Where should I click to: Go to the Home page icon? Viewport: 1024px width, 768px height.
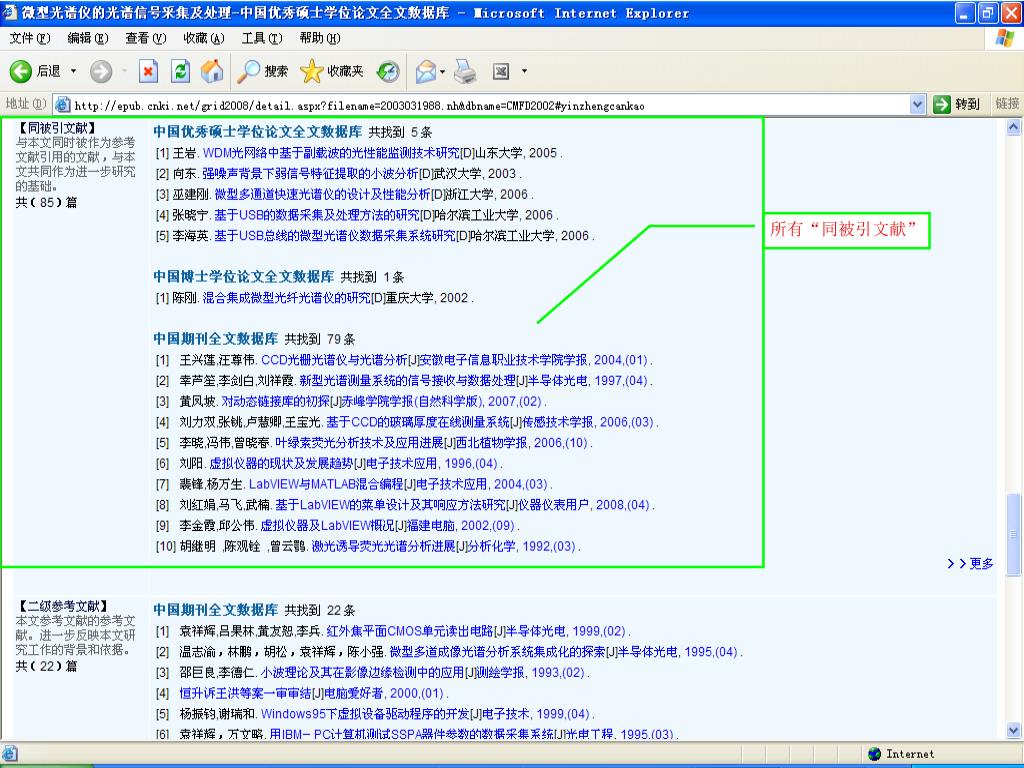pyautogui.click(x=212, y=71)
